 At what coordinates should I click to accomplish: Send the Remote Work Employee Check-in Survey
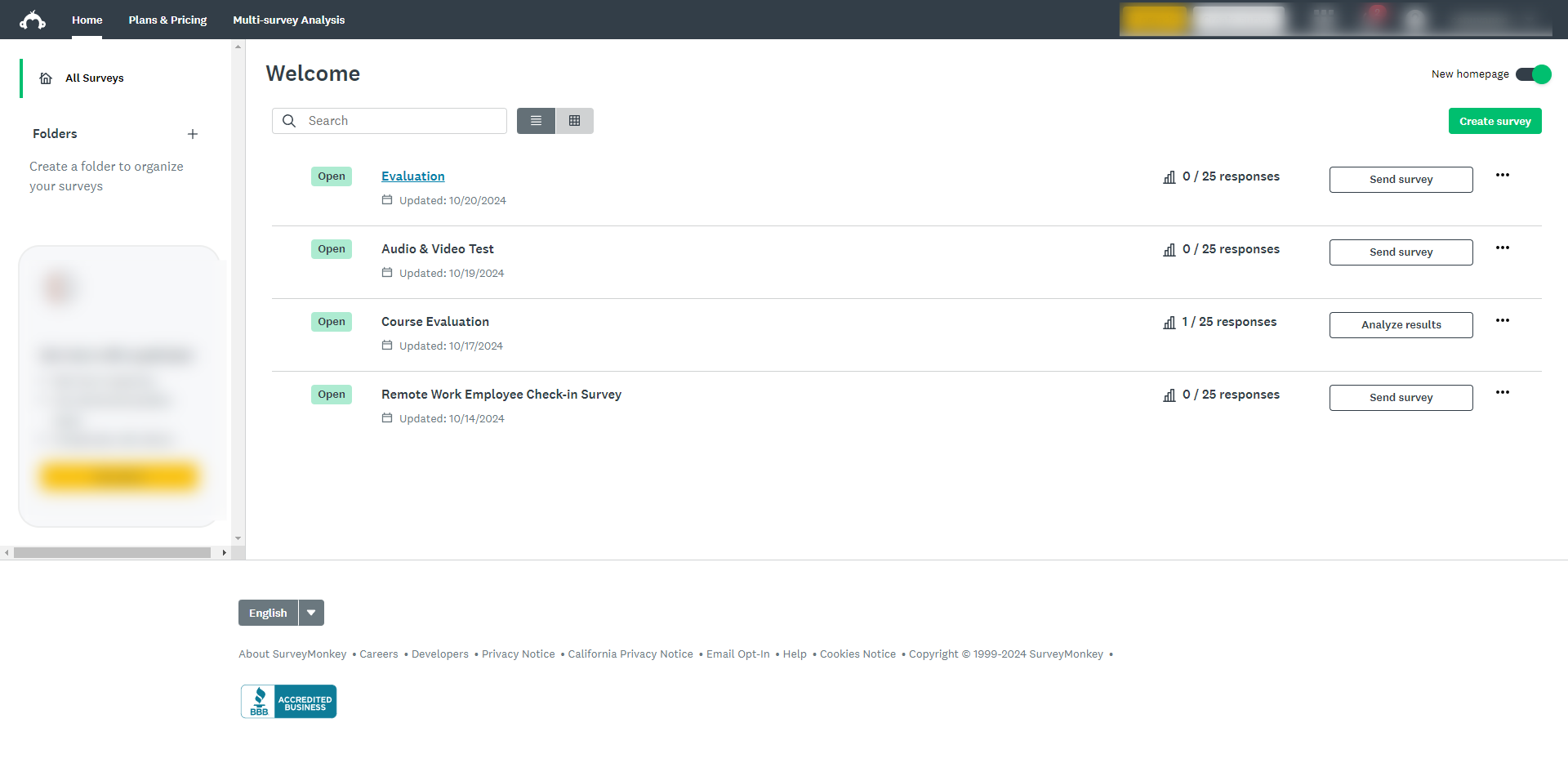[1401, 398]
